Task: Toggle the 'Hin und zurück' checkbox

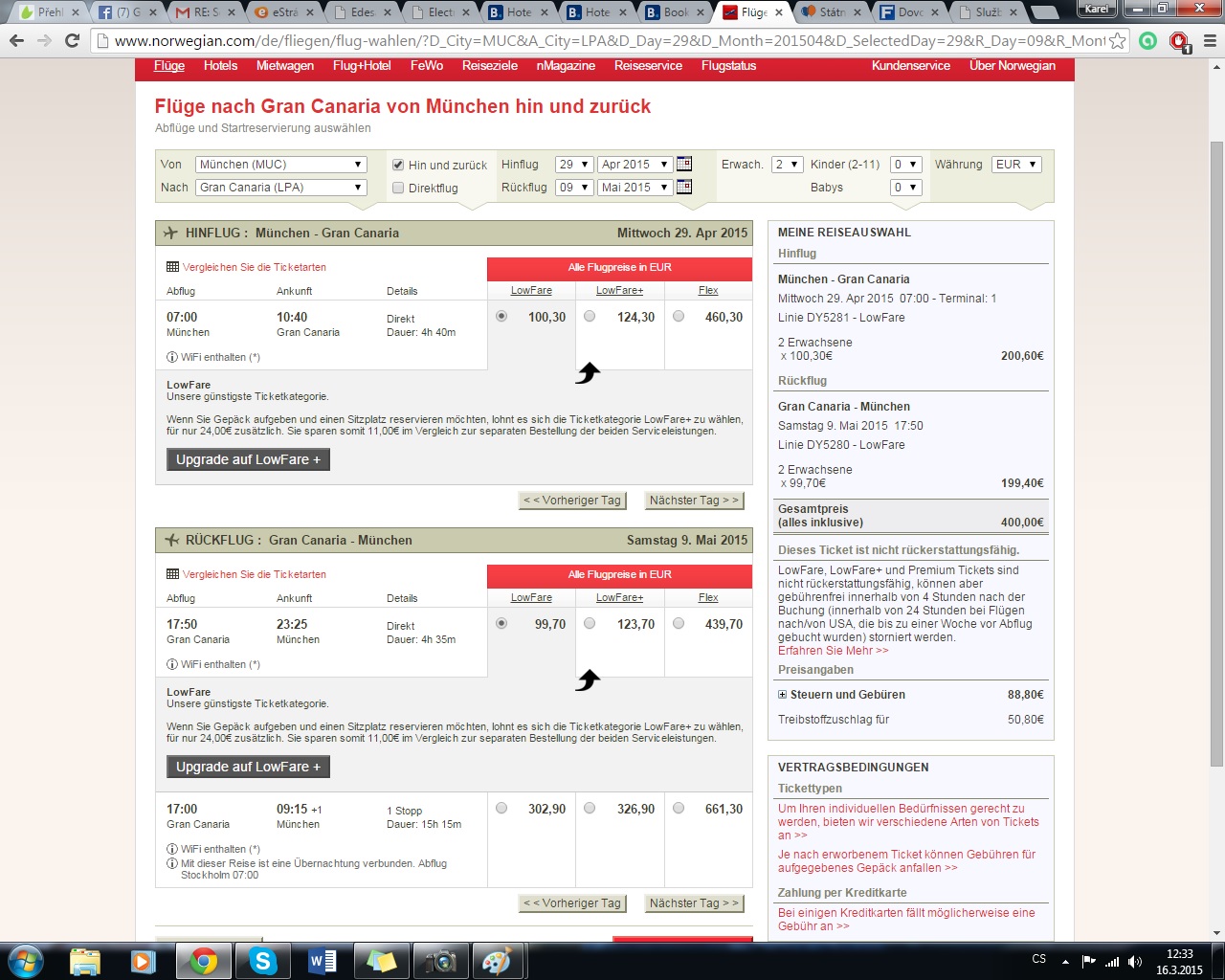Action: (x=398, y=165)
